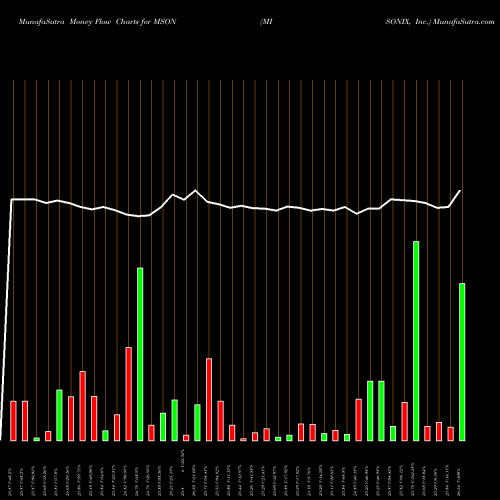Image resolution: width=500 pixels, height=500 pixels.
Task: Select the tallest green bar in the chart
Action: pos(416,341)
